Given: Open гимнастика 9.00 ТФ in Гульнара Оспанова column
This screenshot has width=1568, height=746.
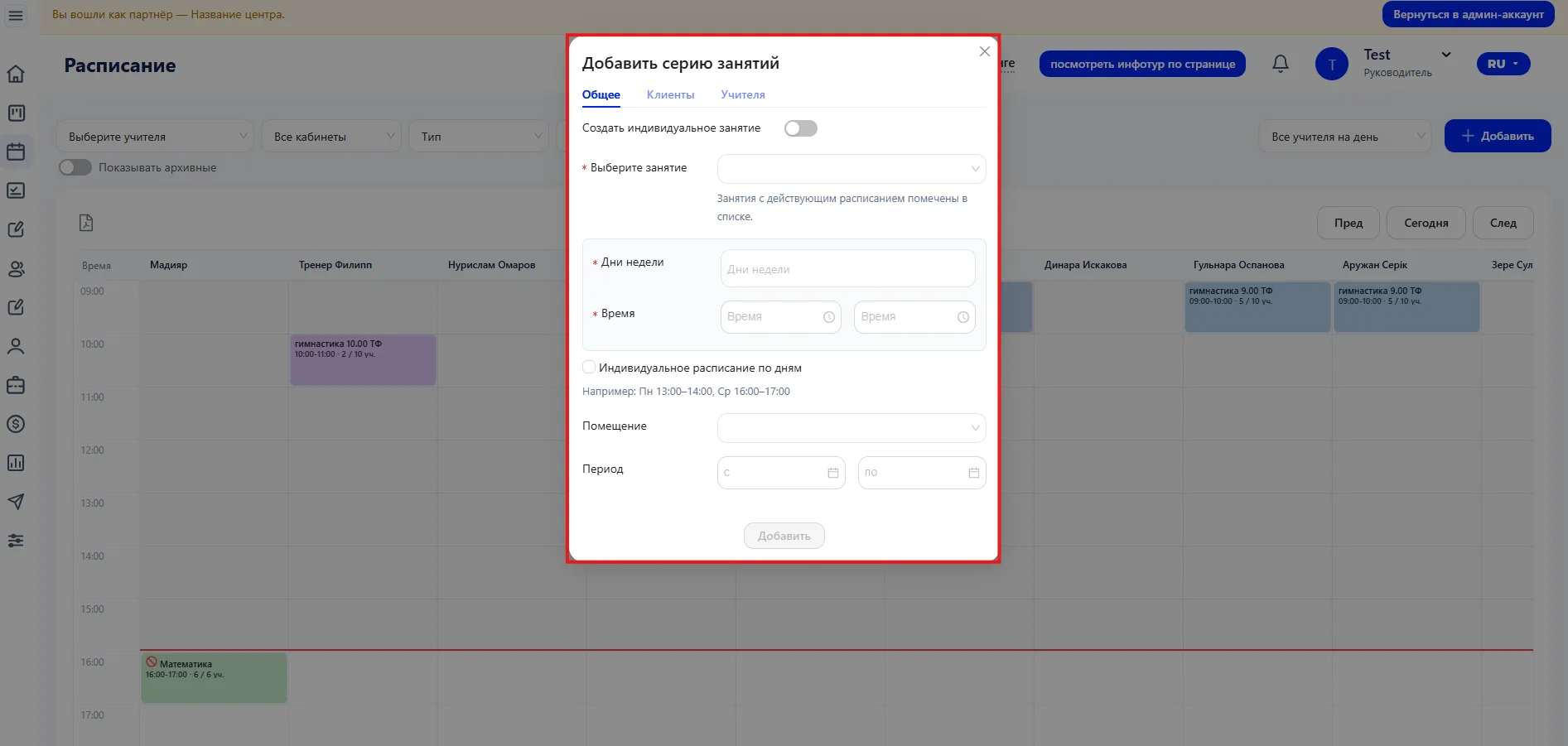Looking at the screenshot, I should point(1257,307).
